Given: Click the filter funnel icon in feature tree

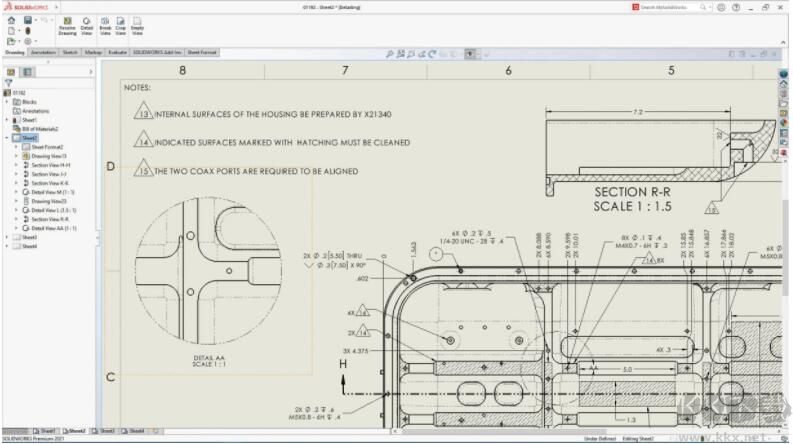Looking at the screenshot, I should click(7, 82).
